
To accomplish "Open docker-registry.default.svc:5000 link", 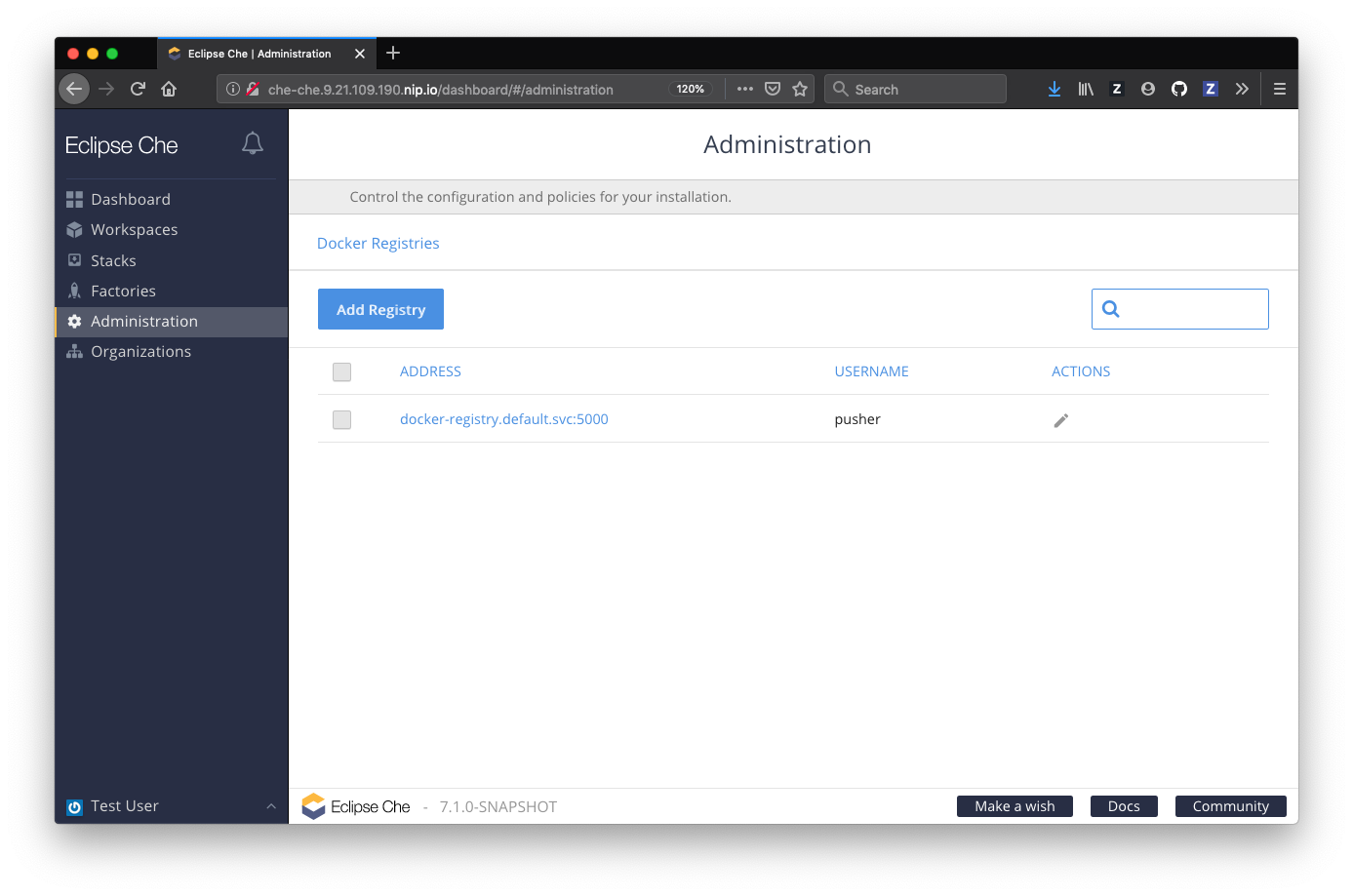I will (504, 419).
